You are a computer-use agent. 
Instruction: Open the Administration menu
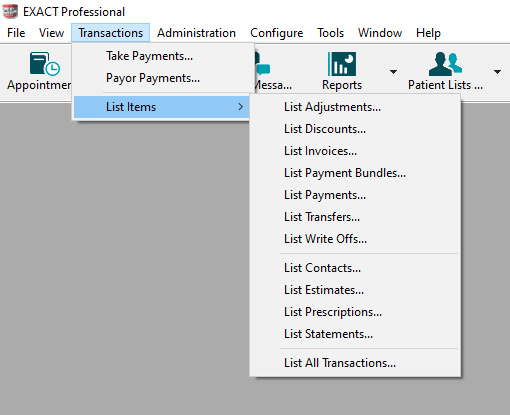(196, 33)
